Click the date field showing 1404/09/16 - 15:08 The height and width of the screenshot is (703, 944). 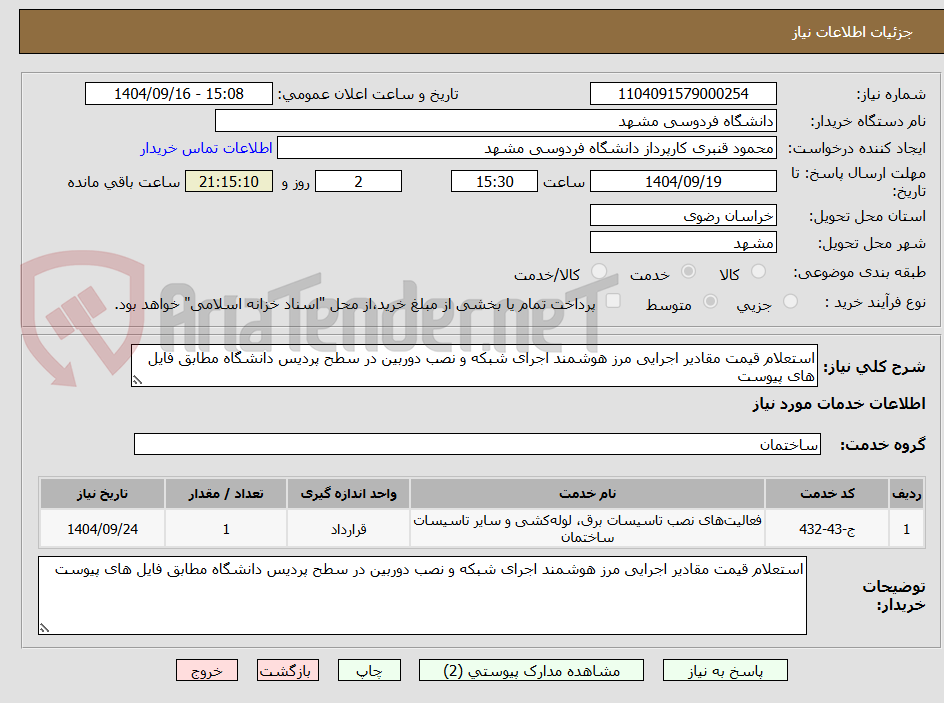(178, 93)
